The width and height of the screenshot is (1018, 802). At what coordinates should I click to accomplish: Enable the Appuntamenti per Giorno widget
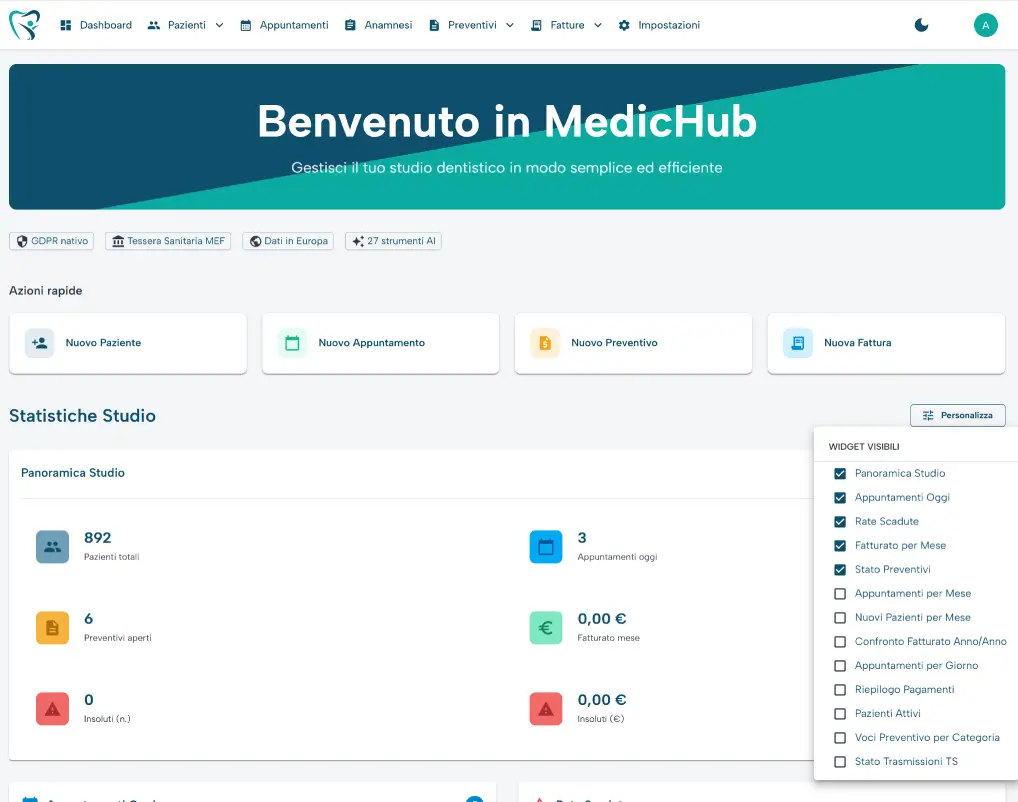(x=840, y=666)
